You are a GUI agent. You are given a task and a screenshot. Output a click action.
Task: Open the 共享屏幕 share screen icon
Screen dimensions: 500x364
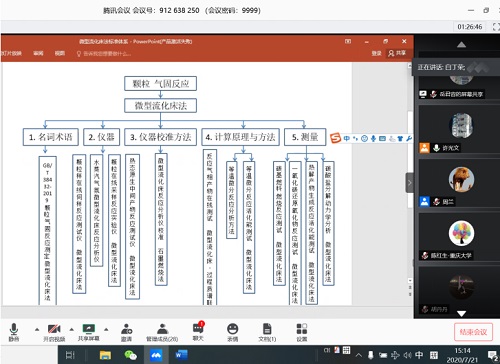[x=89, y=332]
